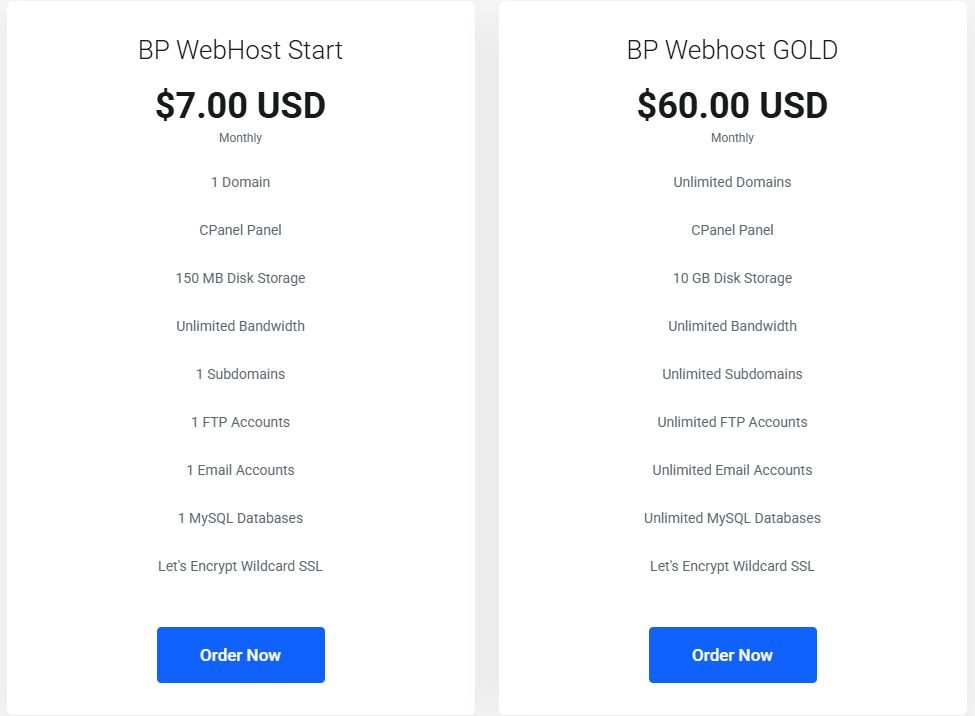975x716 pixels.
Task: Click Unlimited FTP Accounts line
Action: tap(732, 422)
